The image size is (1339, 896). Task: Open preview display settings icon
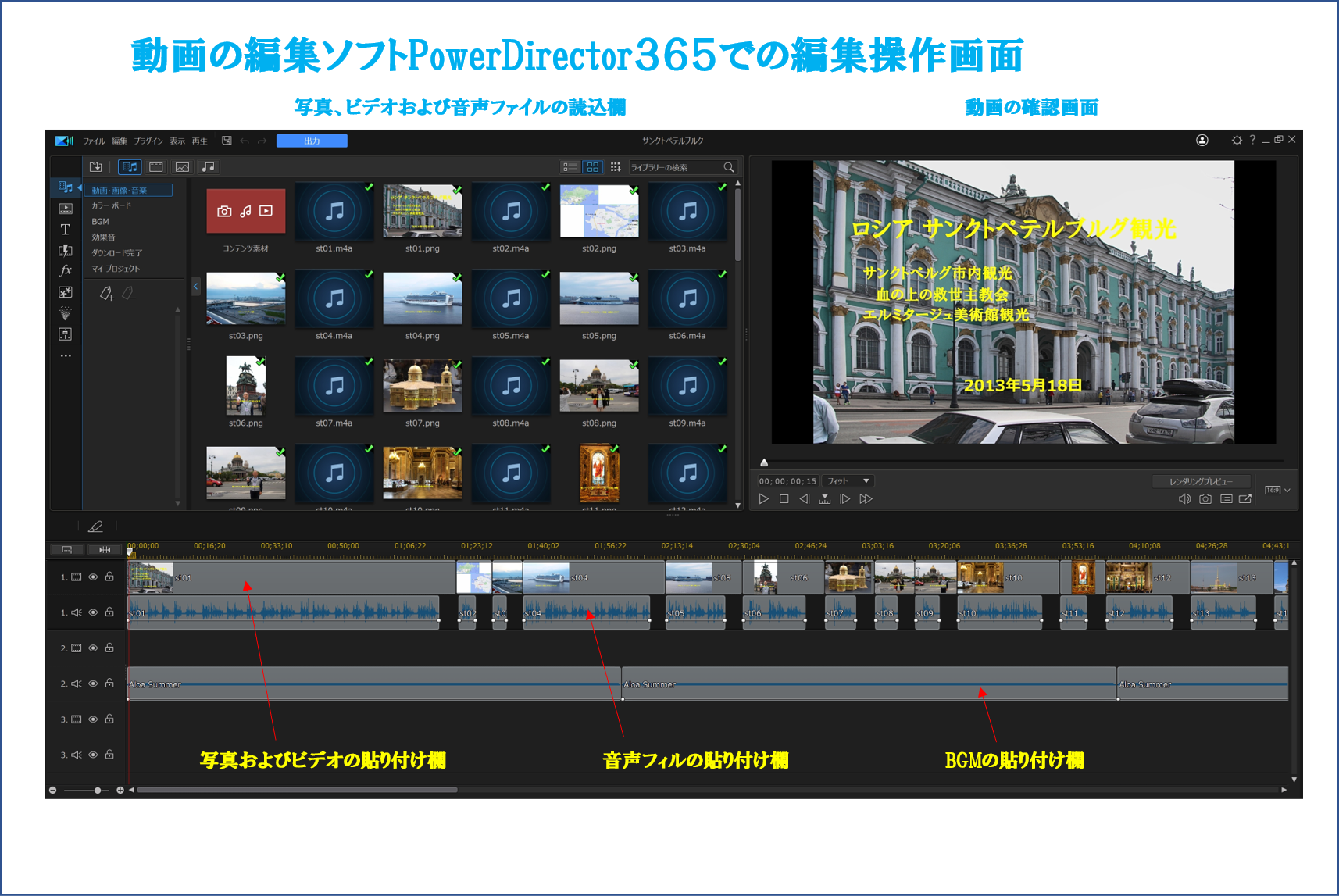pyautogui.click(x=1227, y=499)
